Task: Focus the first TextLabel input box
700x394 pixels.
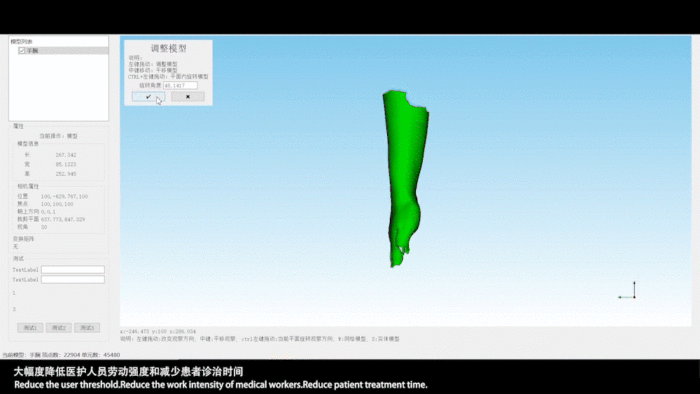Action: (x=73, y=270)
